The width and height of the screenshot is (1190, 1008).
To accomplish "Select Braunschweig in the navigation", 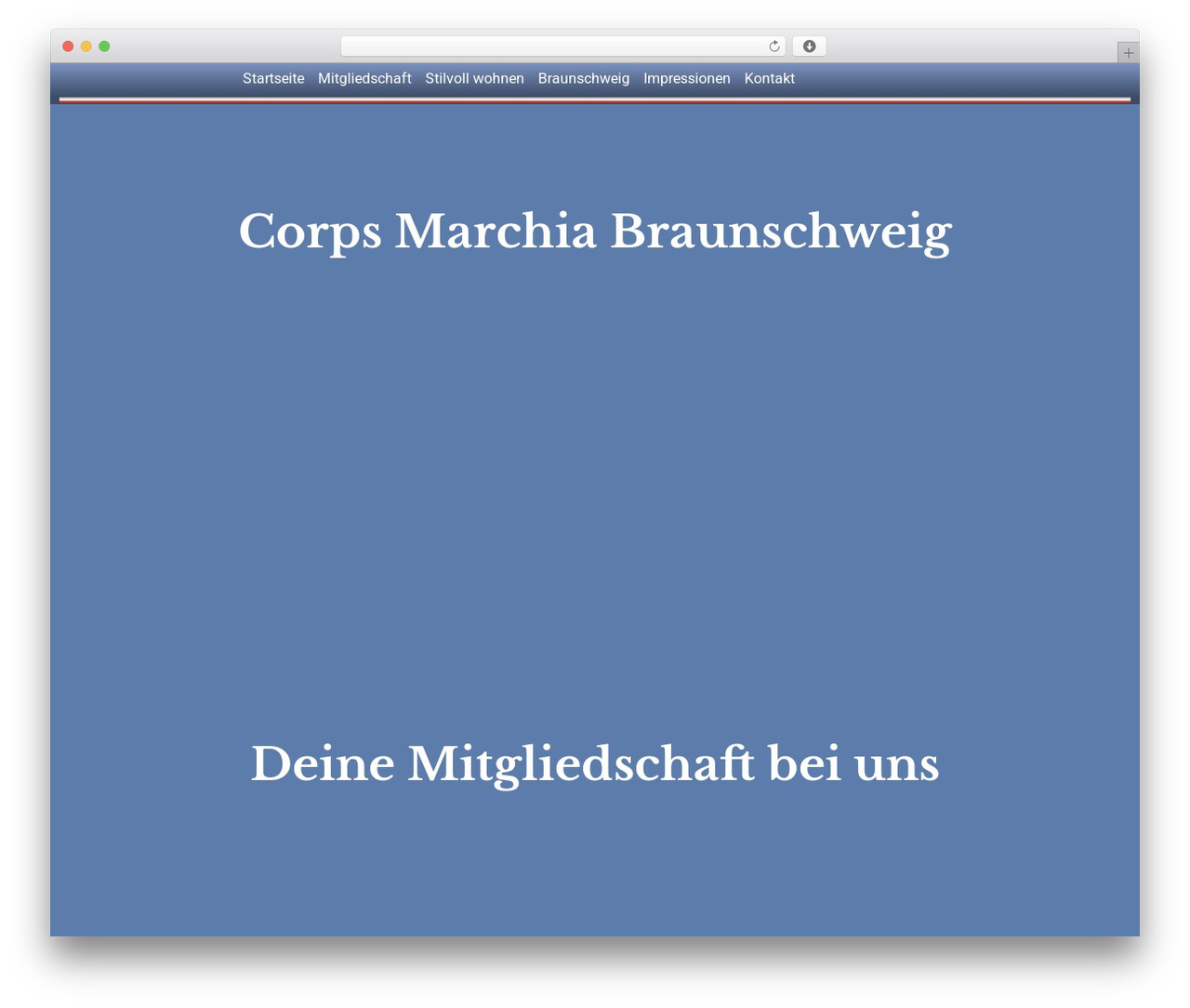I will pyautogui.click(x=584, y=79).
